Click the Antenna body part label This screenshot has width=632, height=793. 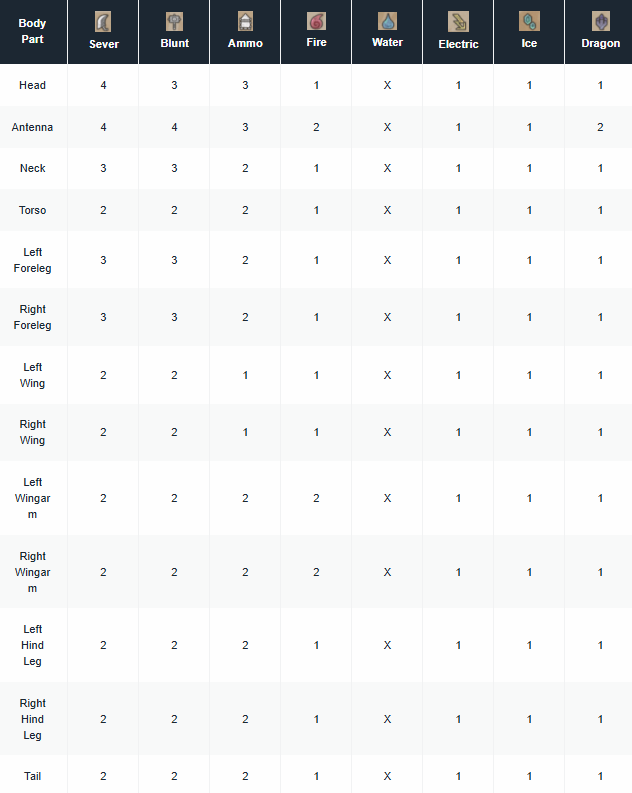(x=33, y=127)
